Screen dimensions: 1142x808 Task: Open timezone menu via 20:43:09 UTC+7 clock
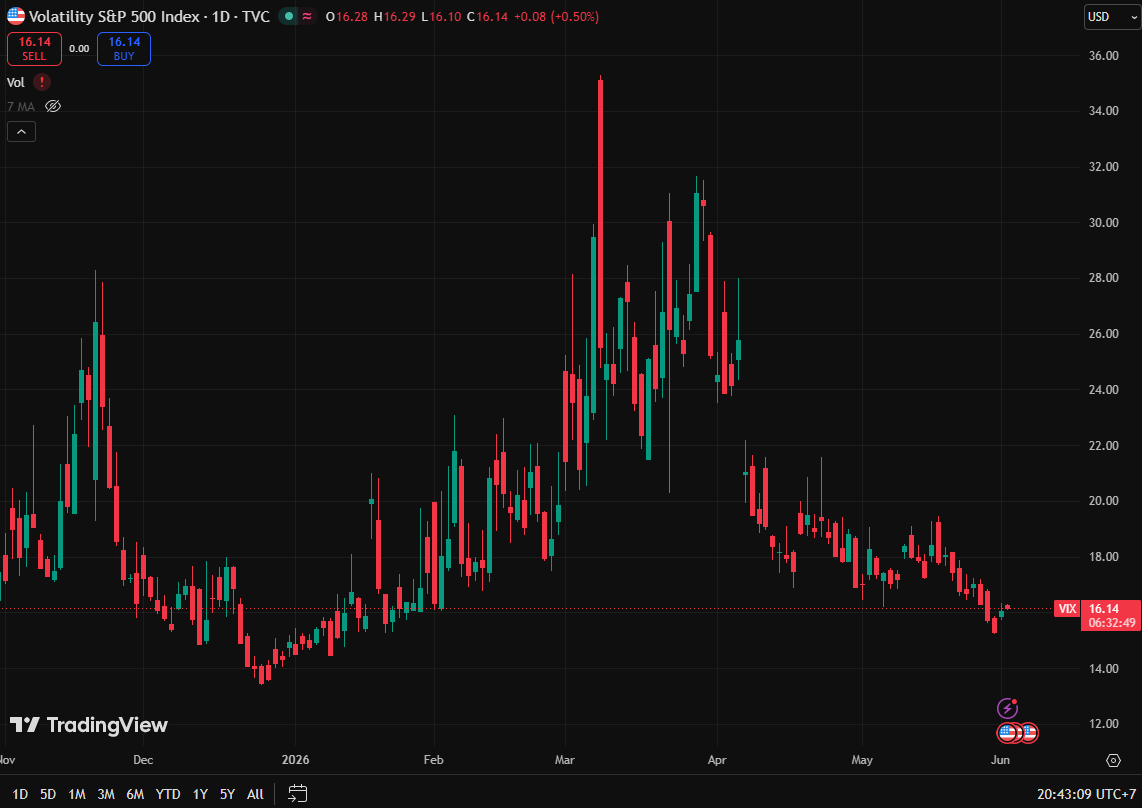click(x=1086, y=794)
